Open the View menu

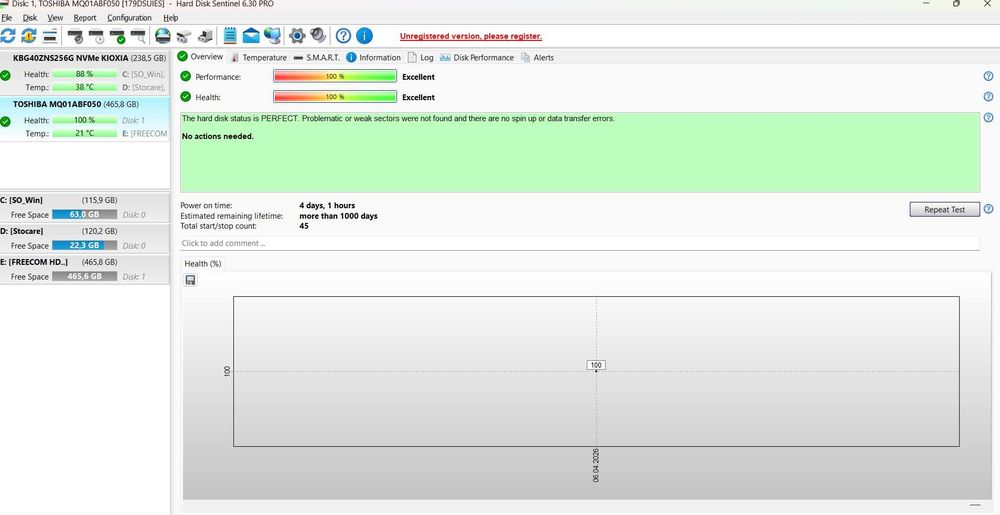pos(55,18)
